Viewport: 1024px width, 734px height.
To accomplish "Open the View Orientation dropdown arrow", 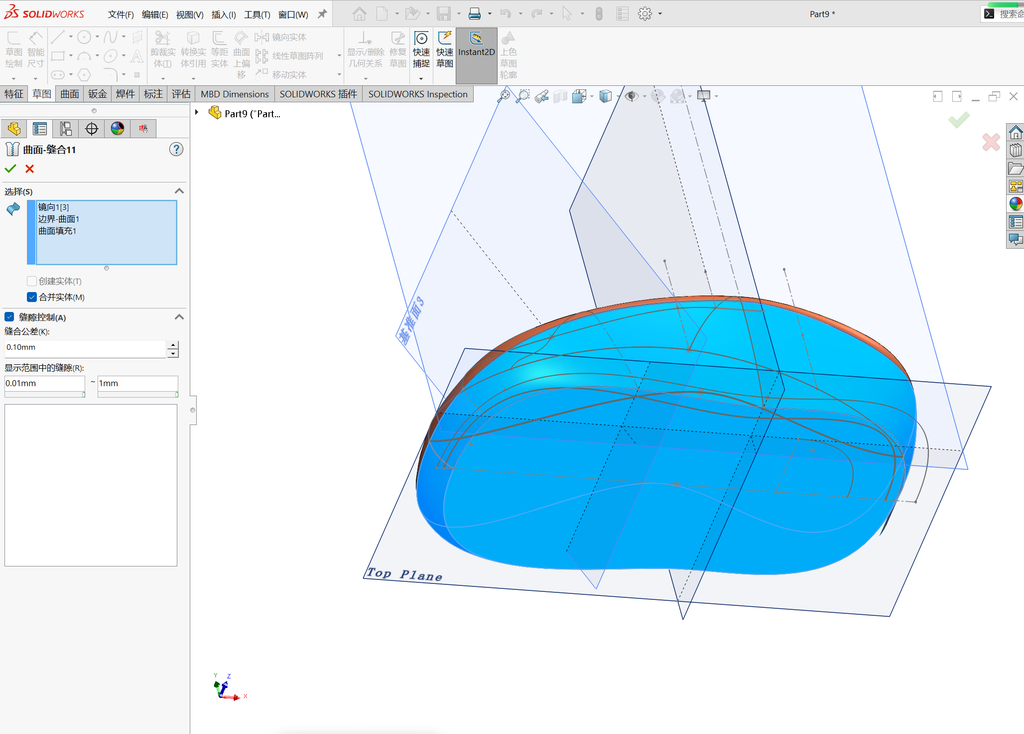I will (592, 97).
